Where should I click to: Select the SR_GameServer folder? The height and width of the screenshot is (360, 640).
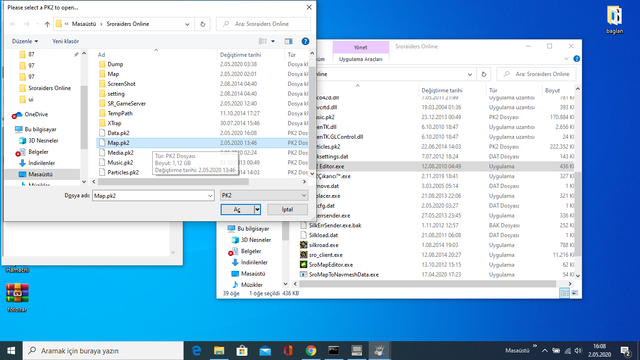pyautogui.click(x=127, y=103)
